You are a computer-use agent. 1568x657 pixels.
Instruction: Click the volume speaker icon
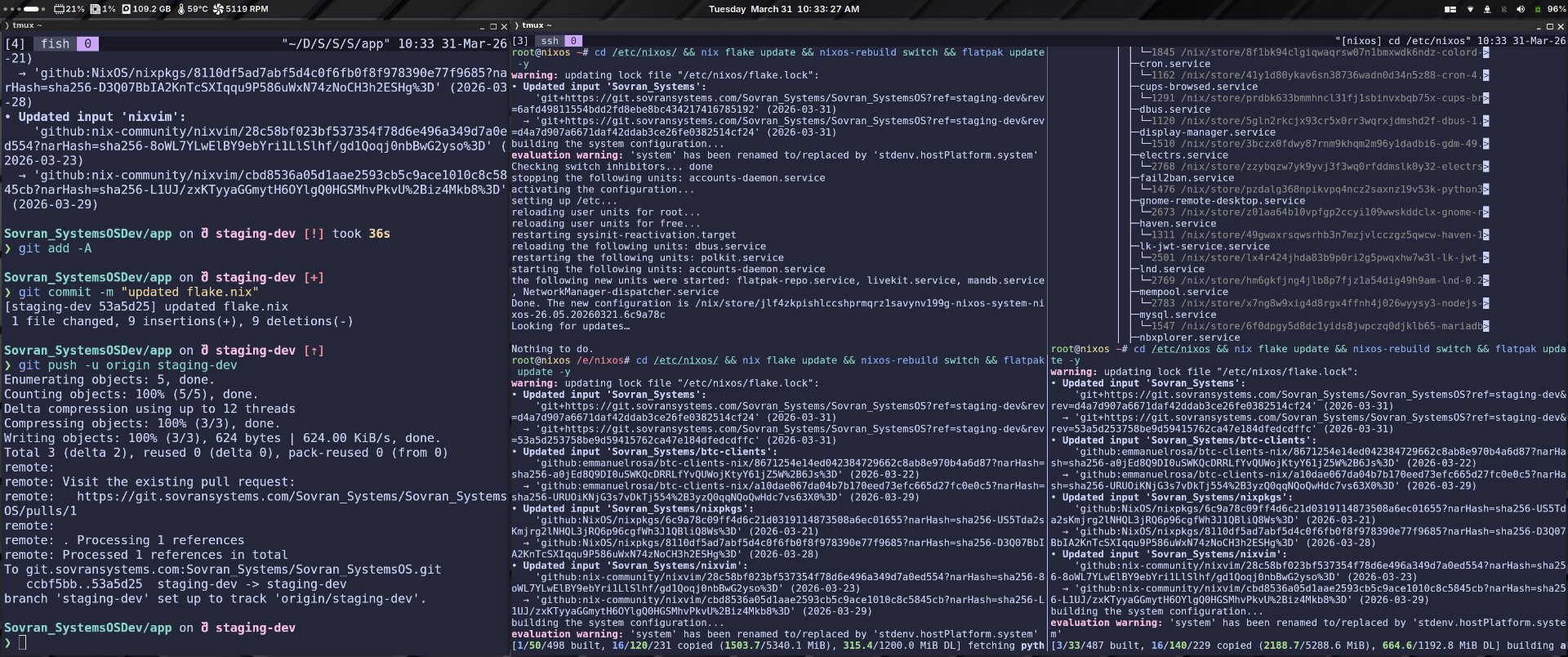1520,9
